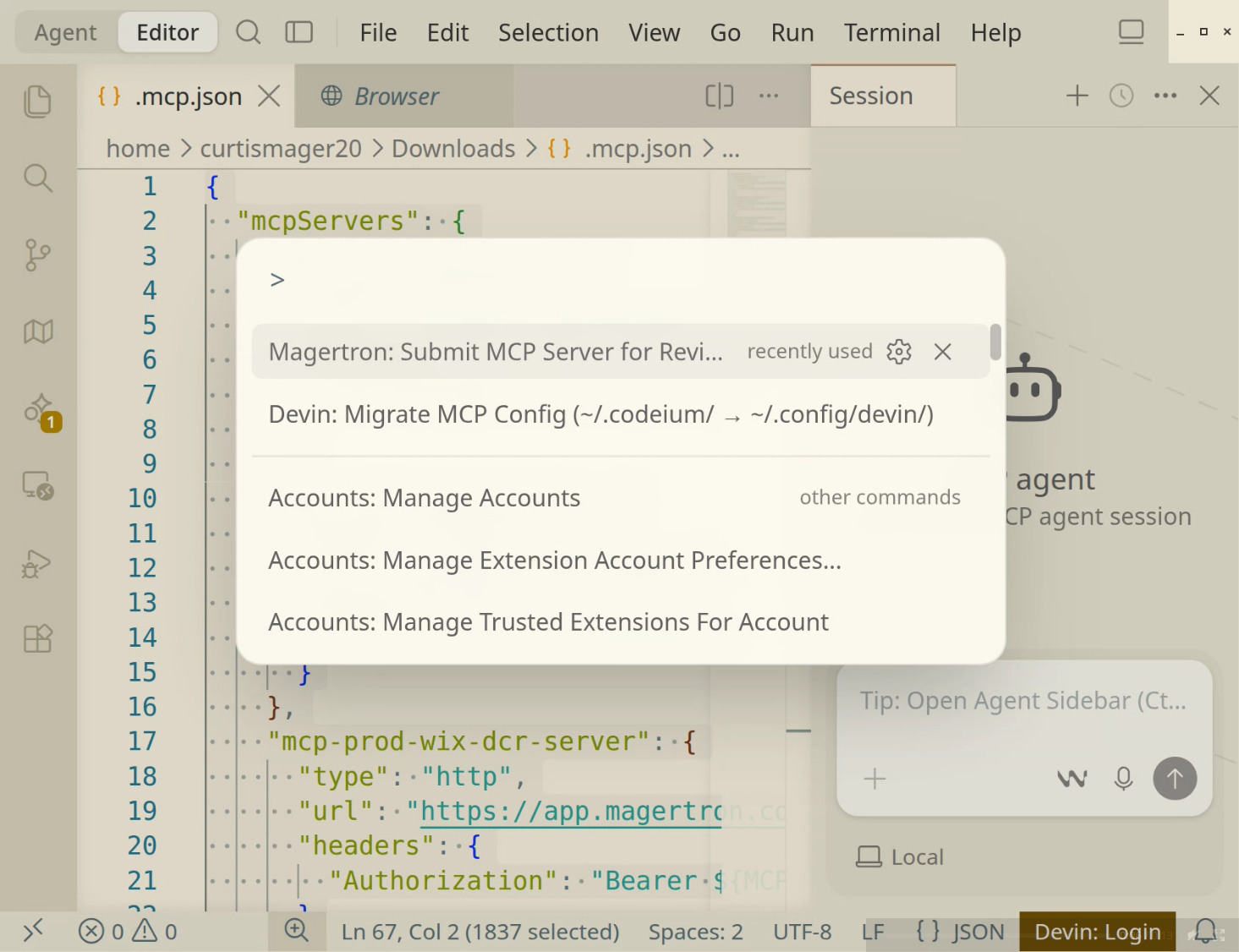The height and width of the screenshot is (952, 1239).
Task: Toggle the sidebar layout icon in title bar
Action: click(x=299, y=32)
